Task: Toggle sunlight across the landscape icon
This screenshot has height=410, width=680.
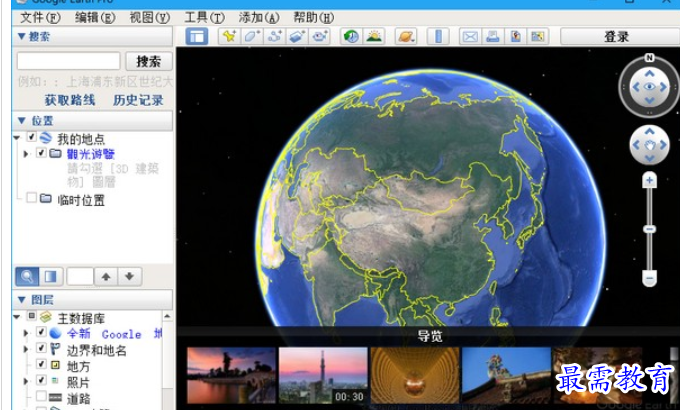Action: [x=374, y=36]
